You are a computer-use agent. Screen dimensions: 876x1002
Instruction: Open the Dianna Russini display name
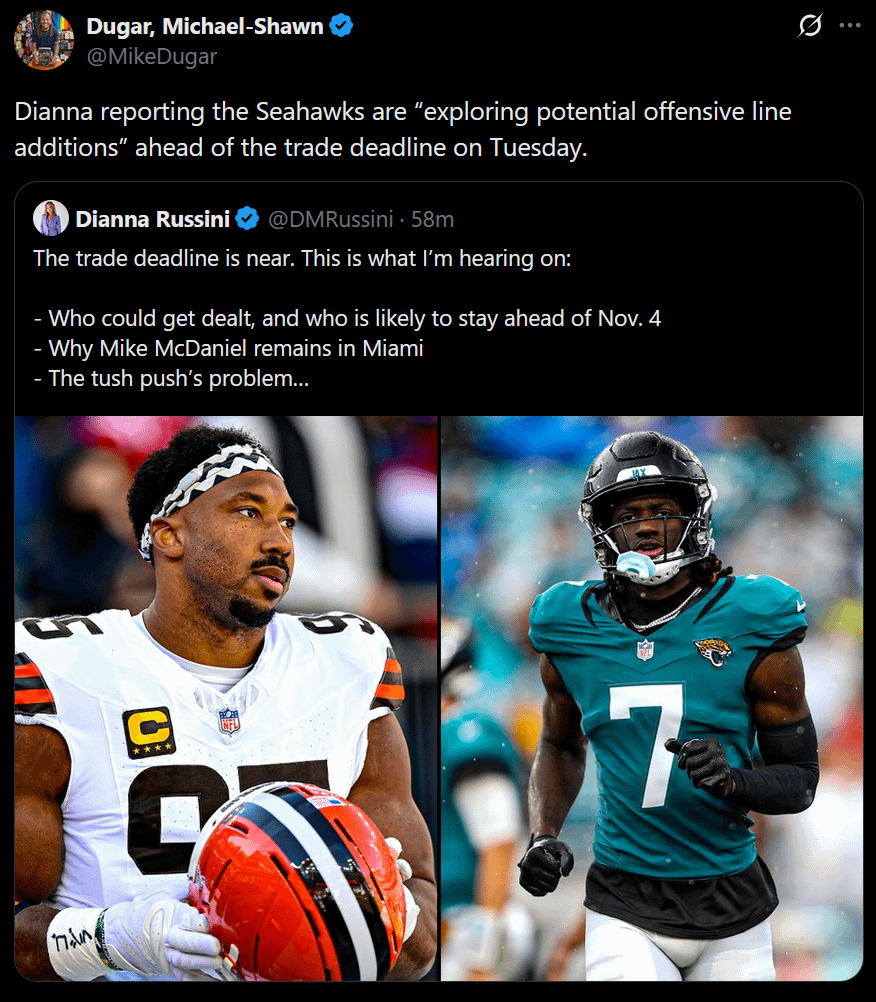(x=153, y=219)
